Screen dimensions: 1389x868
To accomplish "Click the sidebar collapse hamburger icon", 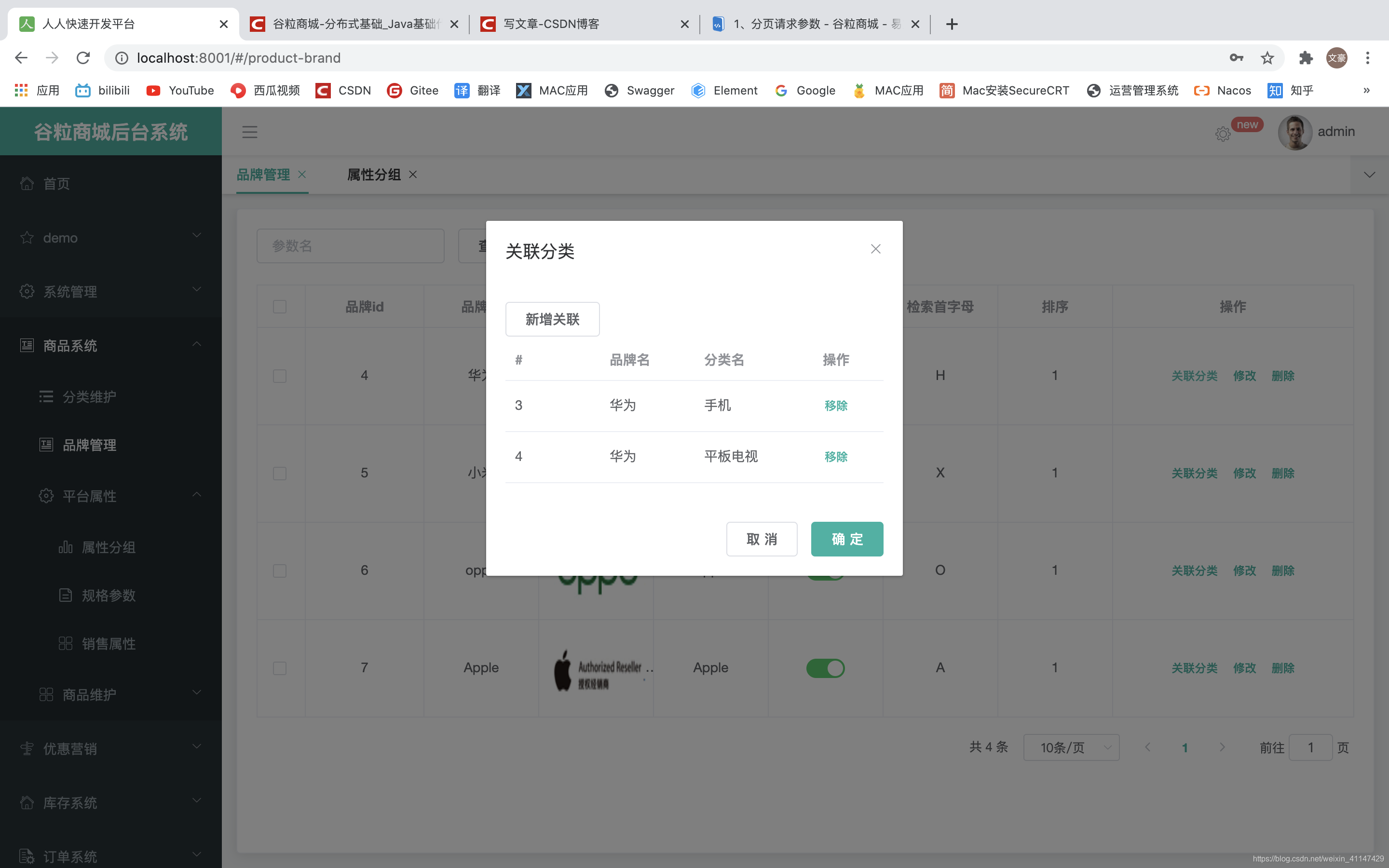I will (249, 132).
